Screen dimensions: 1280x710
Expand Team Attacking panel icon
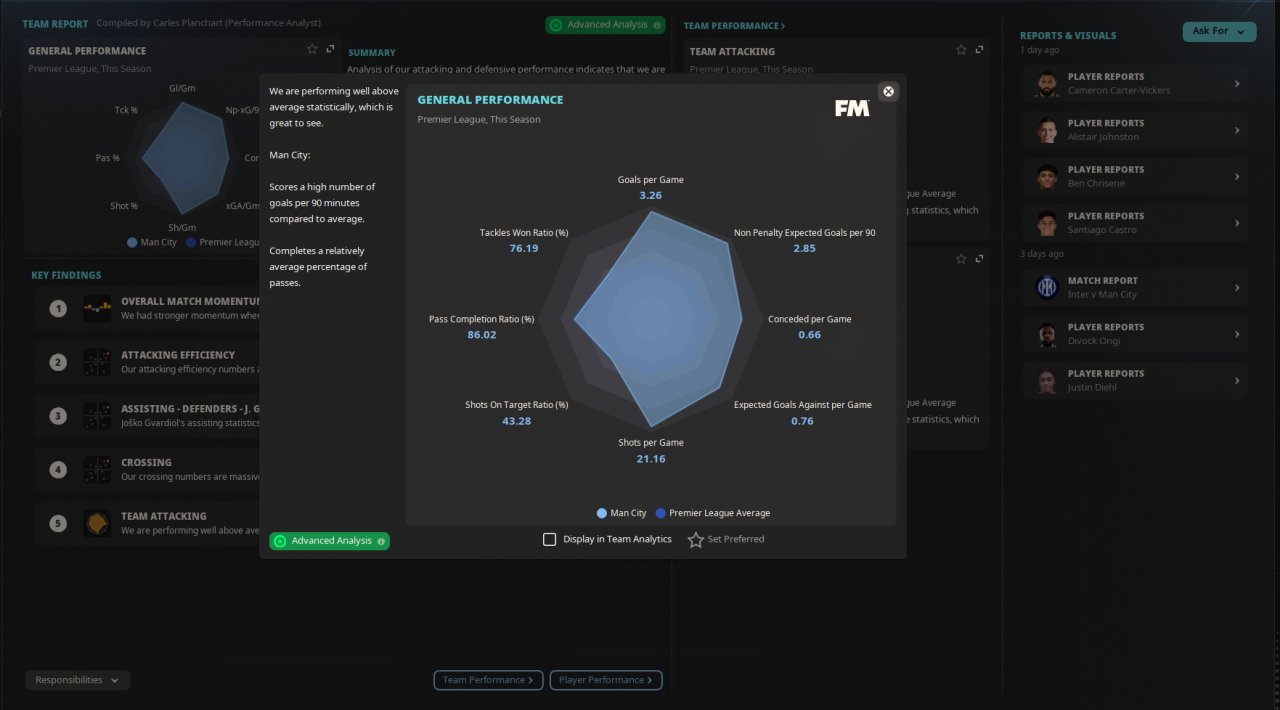[979, 50]
